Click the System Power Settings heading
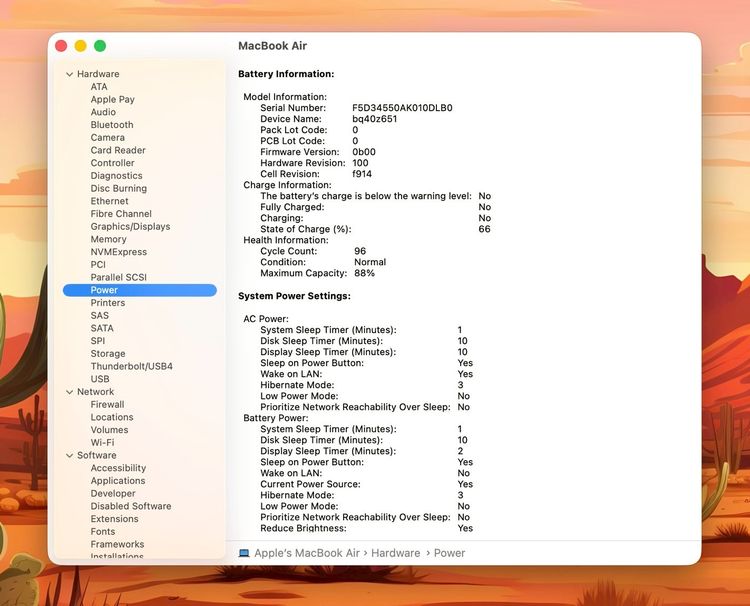This screenshot has height=606, width=750. (294, 296)
